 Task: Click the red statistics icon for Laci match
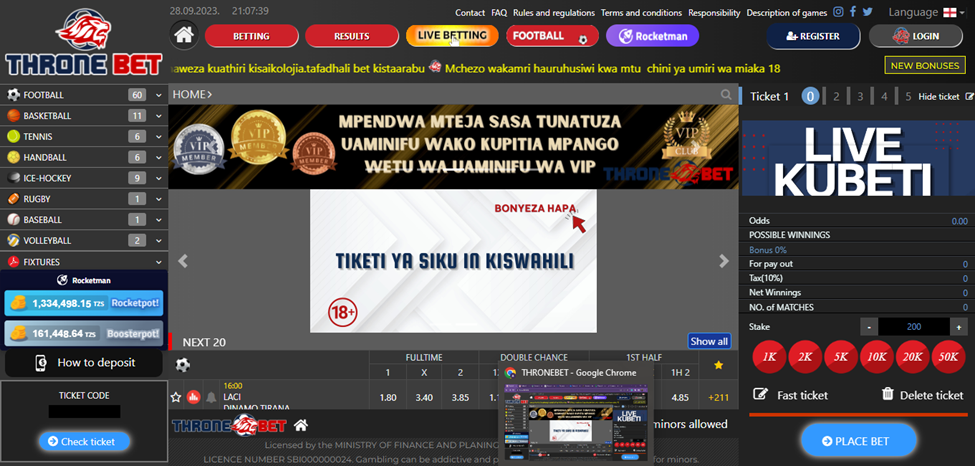pyautogui.click(x=193, y=397)
